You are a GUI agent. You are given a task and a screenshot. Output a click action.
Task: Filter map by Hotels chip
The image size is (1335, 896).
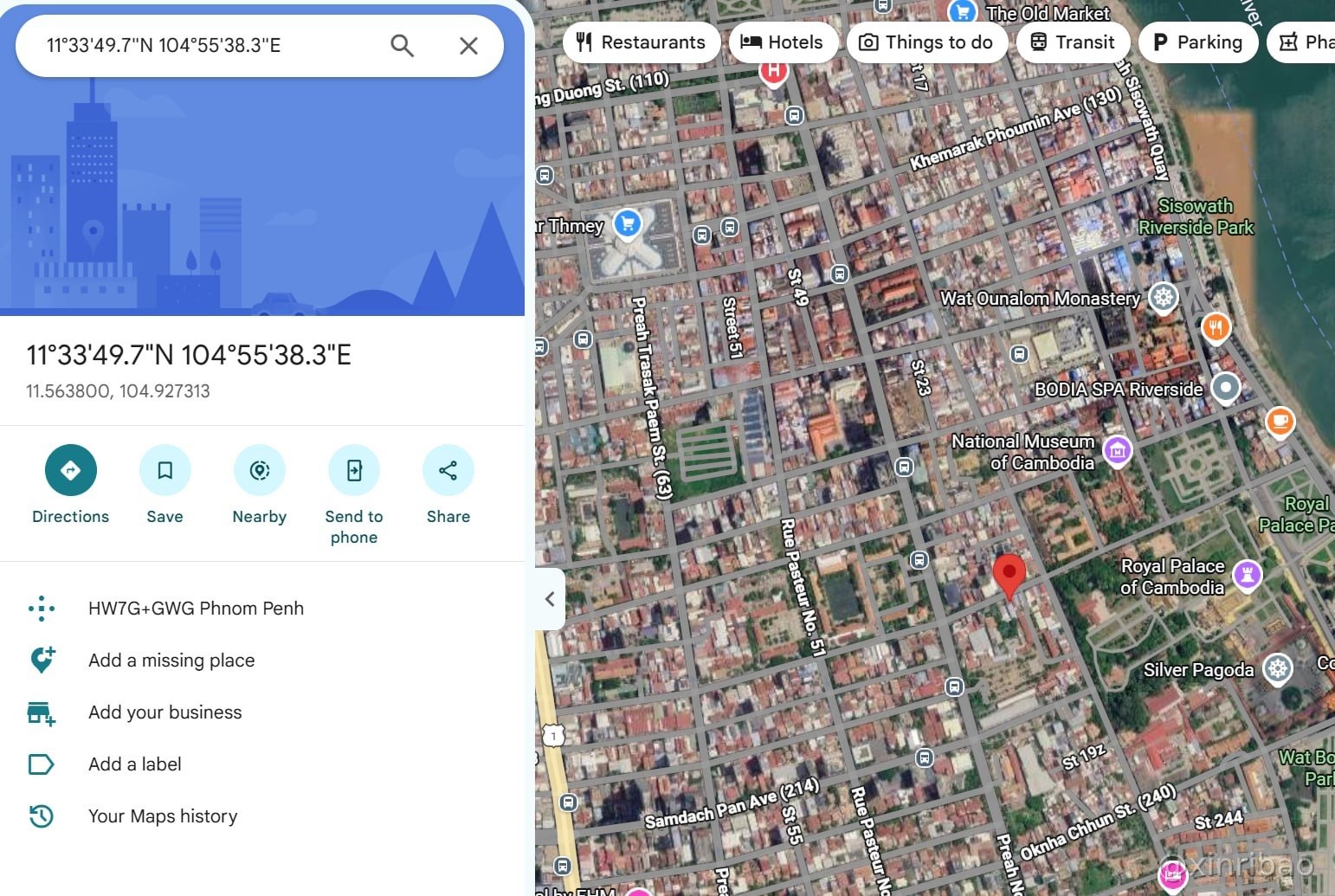click(783, 42)
